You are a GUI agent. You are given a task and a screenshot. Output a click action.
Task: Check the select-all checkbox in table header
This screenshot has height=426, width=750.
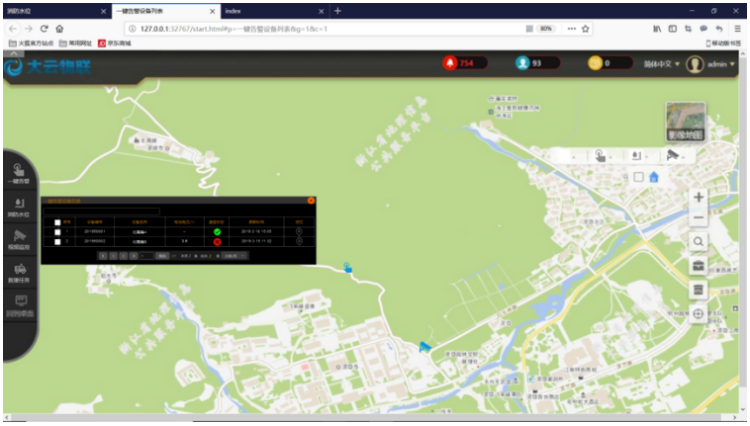click(57, 222)
